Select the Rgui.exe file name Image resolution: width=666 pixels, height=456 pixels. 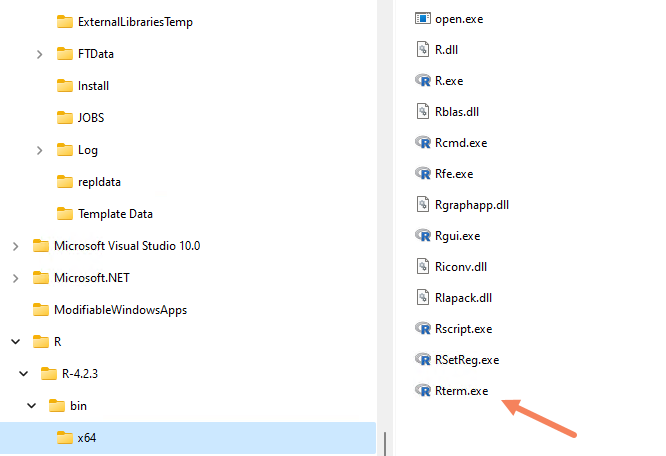(457, 236)
